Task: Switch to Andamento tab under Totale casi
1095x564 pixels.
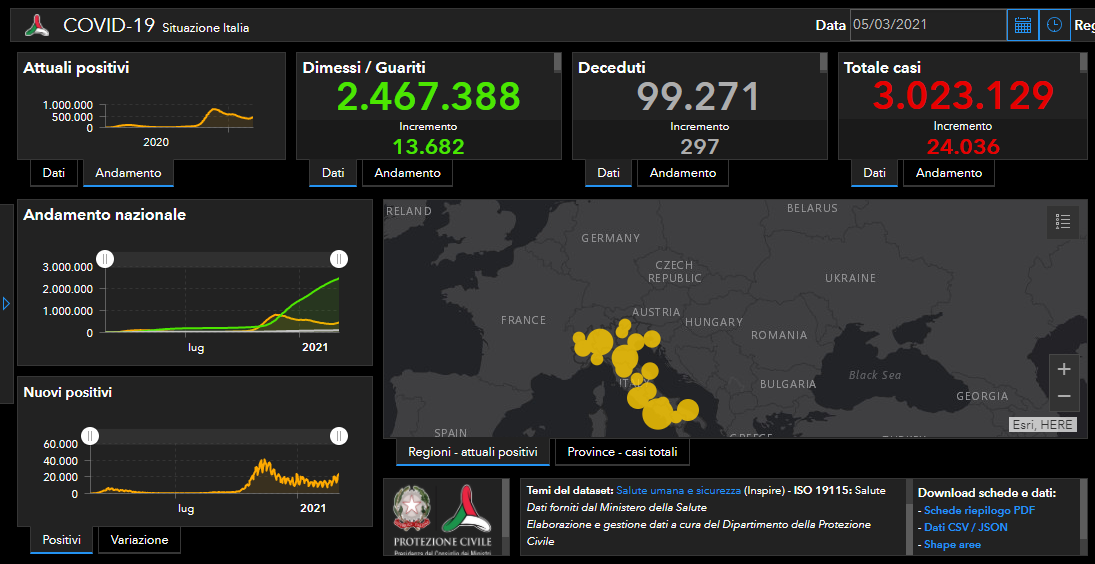Action: coord(948,173)
